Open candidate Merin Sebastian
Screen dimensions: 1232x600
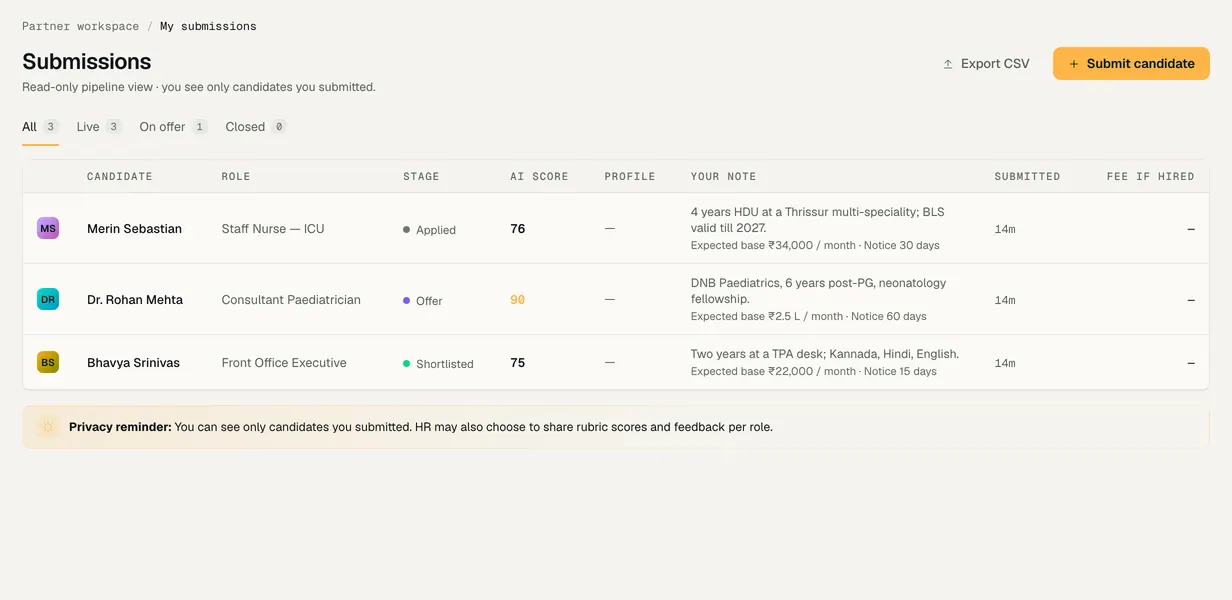point(134,229)
